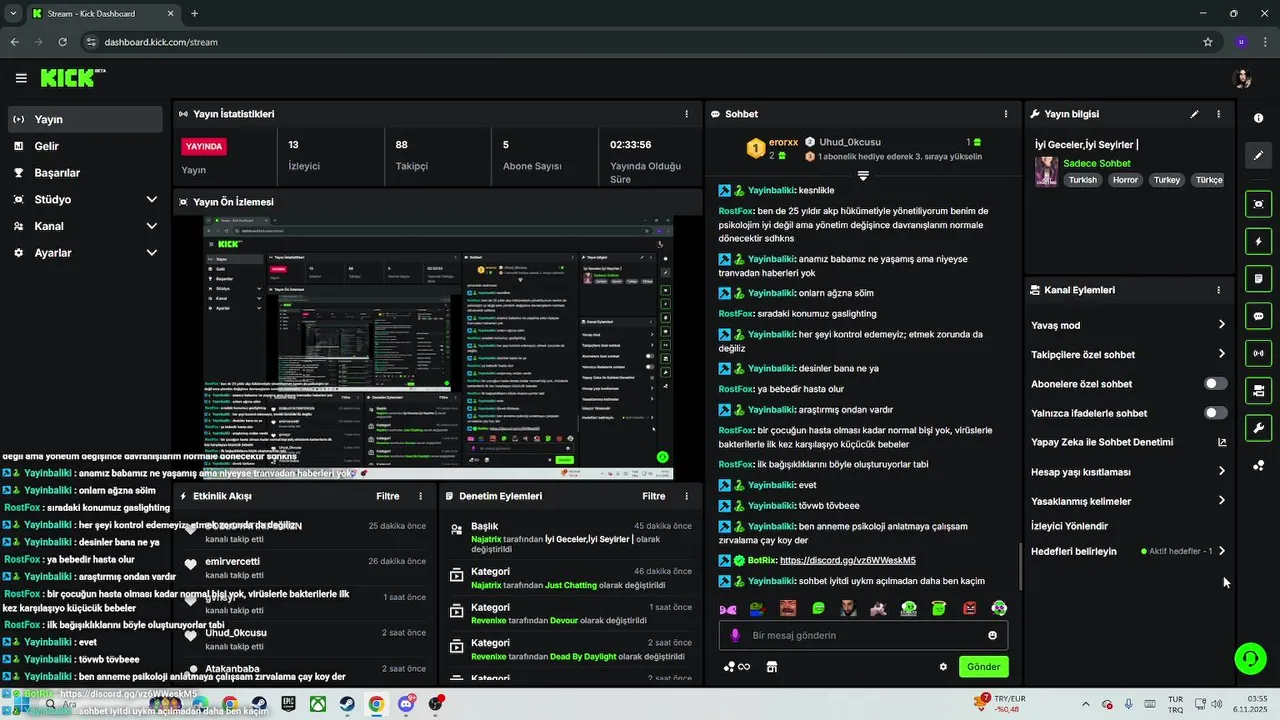
Task: Reload the page in browser
Action: pyautogui.click(x=62, y=42)
